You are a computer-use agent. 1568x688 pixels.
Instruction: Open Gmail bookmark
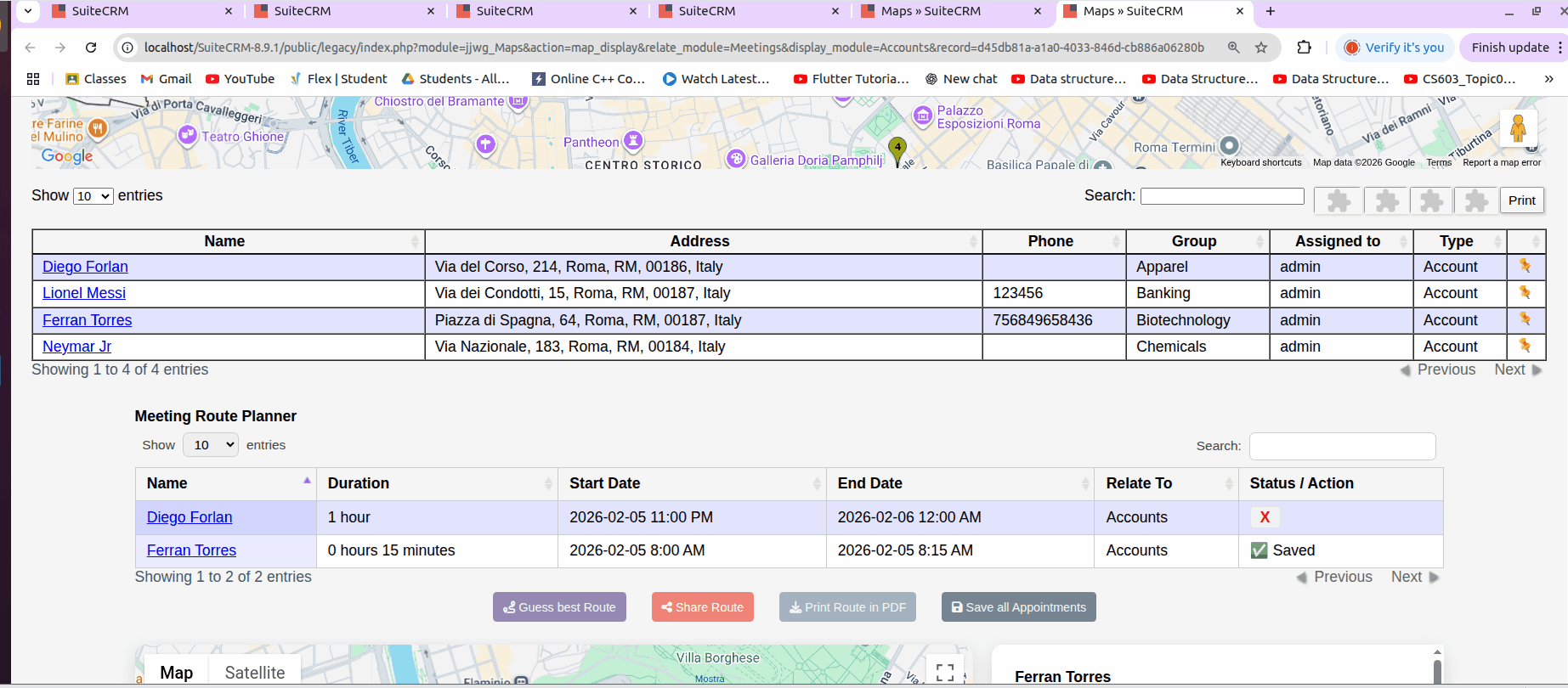point(167,79)
